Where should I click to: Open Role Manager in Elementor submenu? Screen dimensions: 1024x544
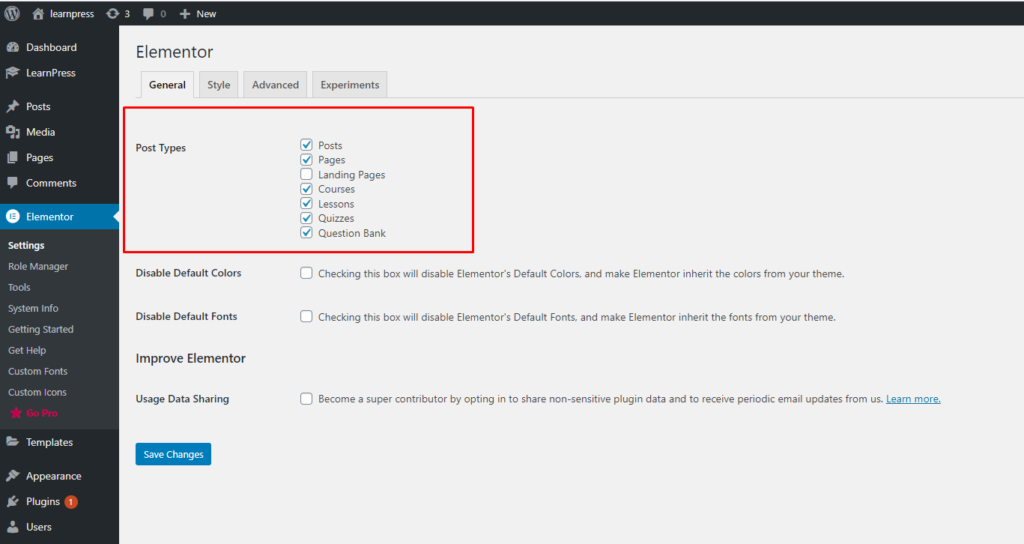point(38,267)
